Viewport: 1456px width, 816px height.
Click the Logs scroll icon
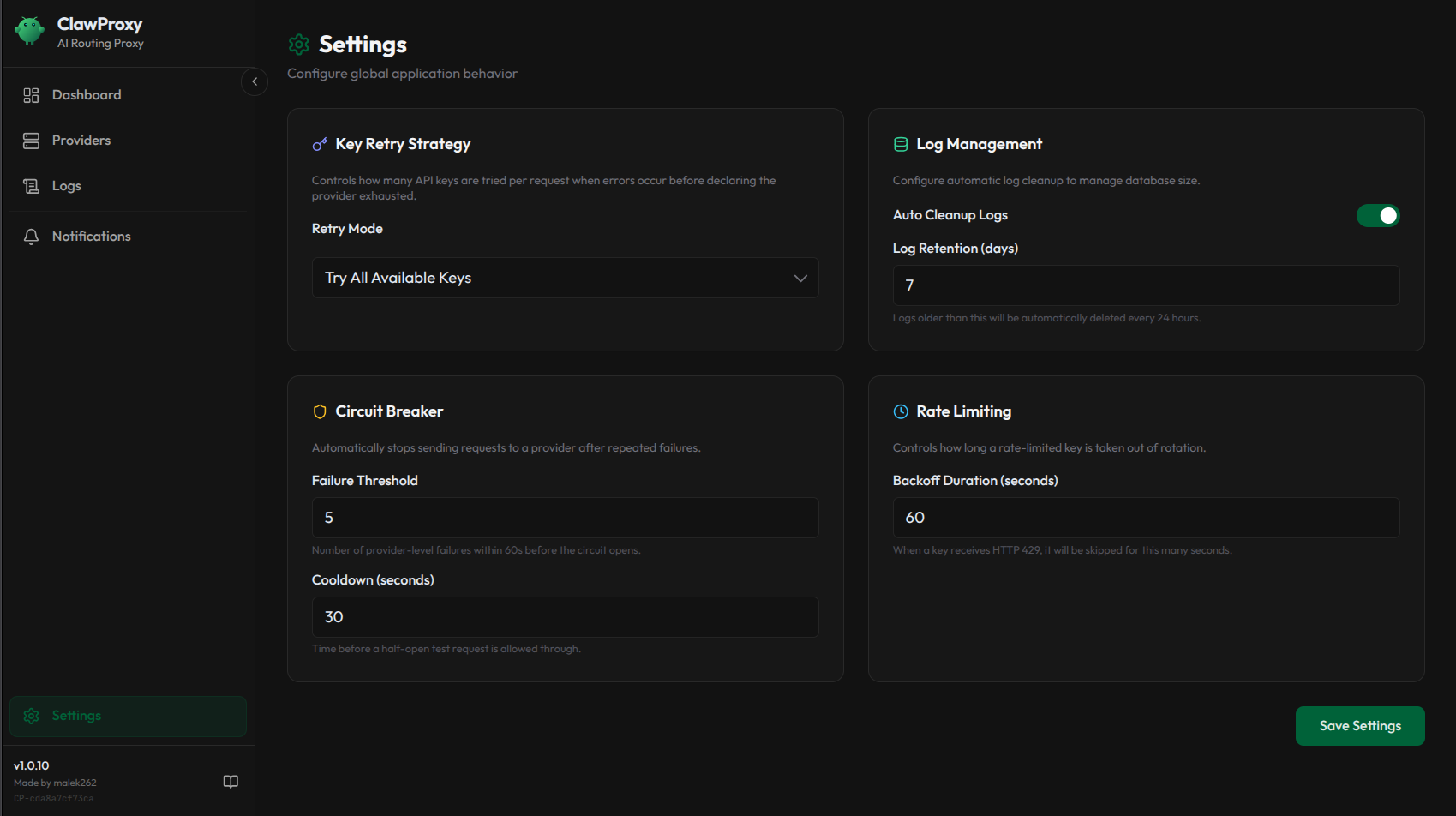(x=31, y=186)
